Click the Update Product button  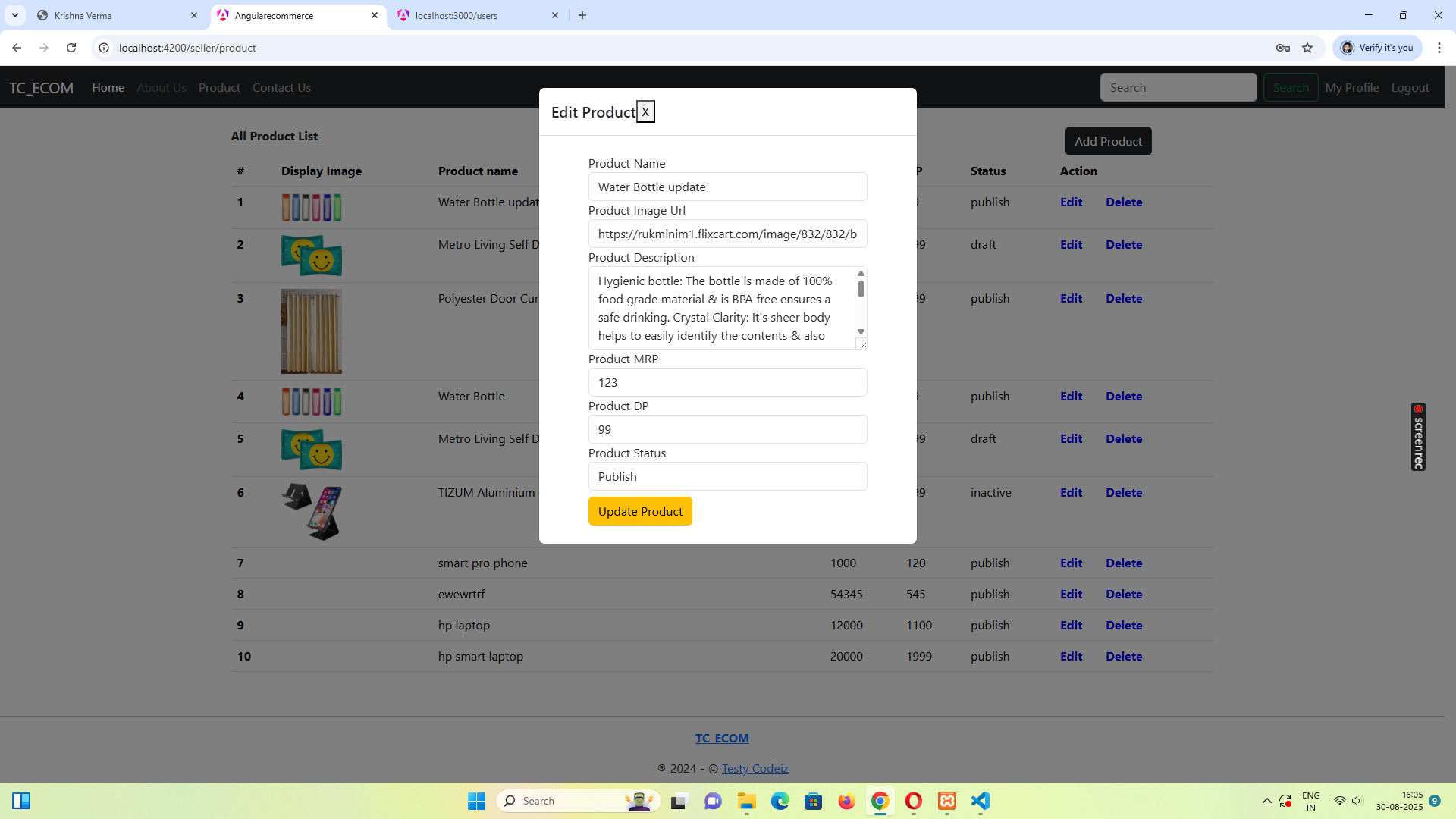tap(640, 511)
